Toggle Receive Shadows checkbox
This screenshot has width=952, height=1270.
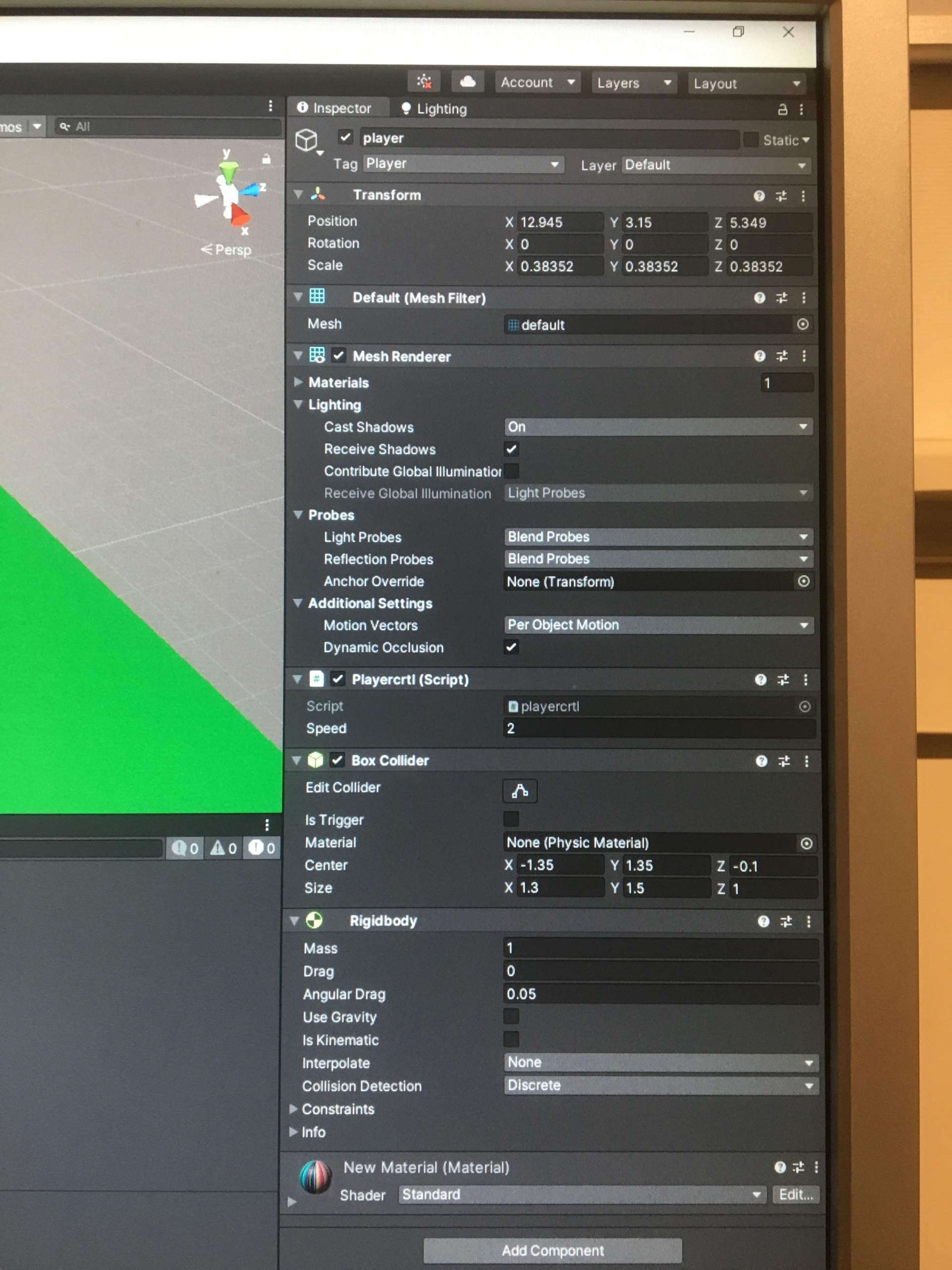tap(511, 449)
